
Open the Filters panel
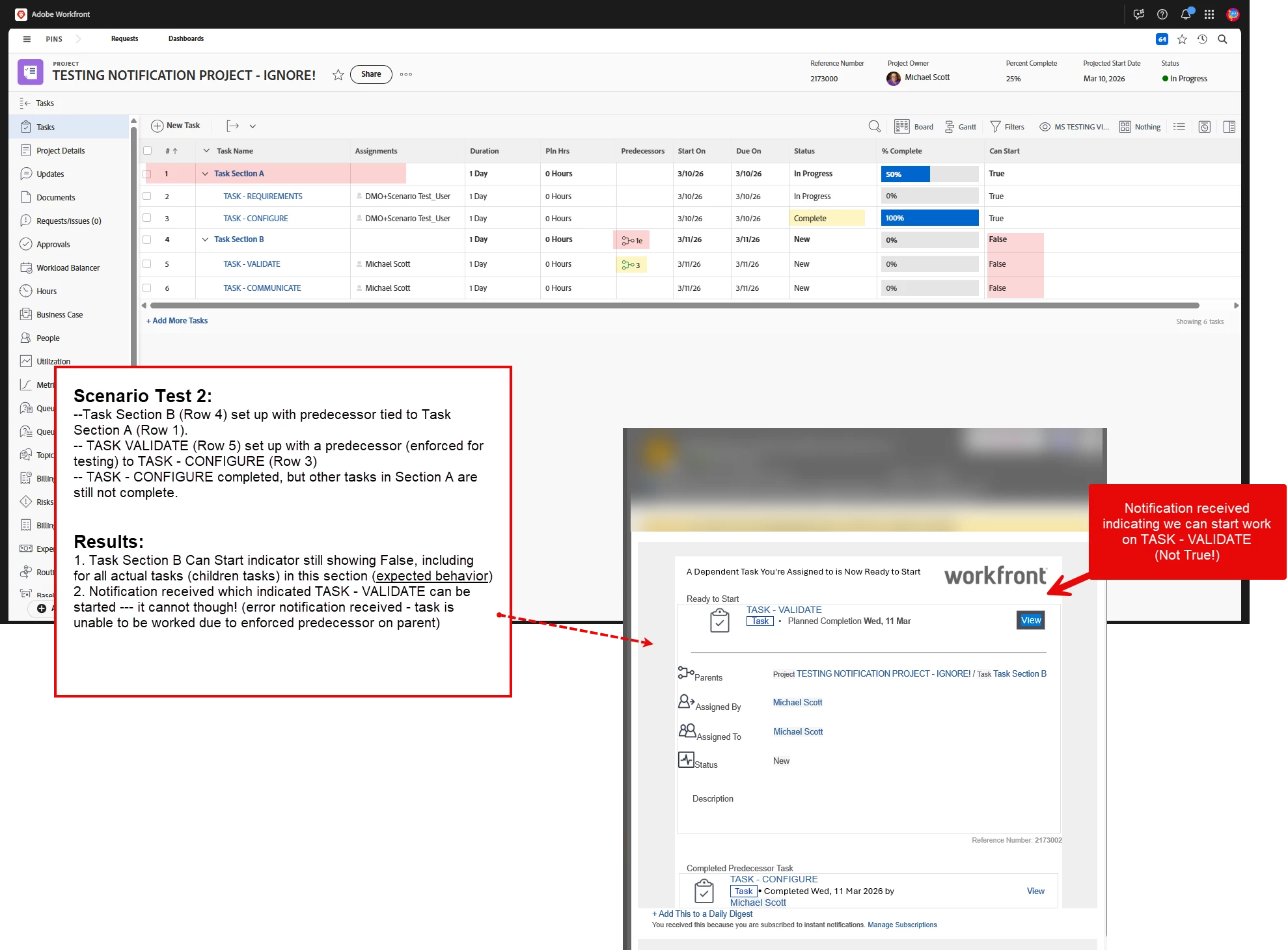click(1007, 127)
